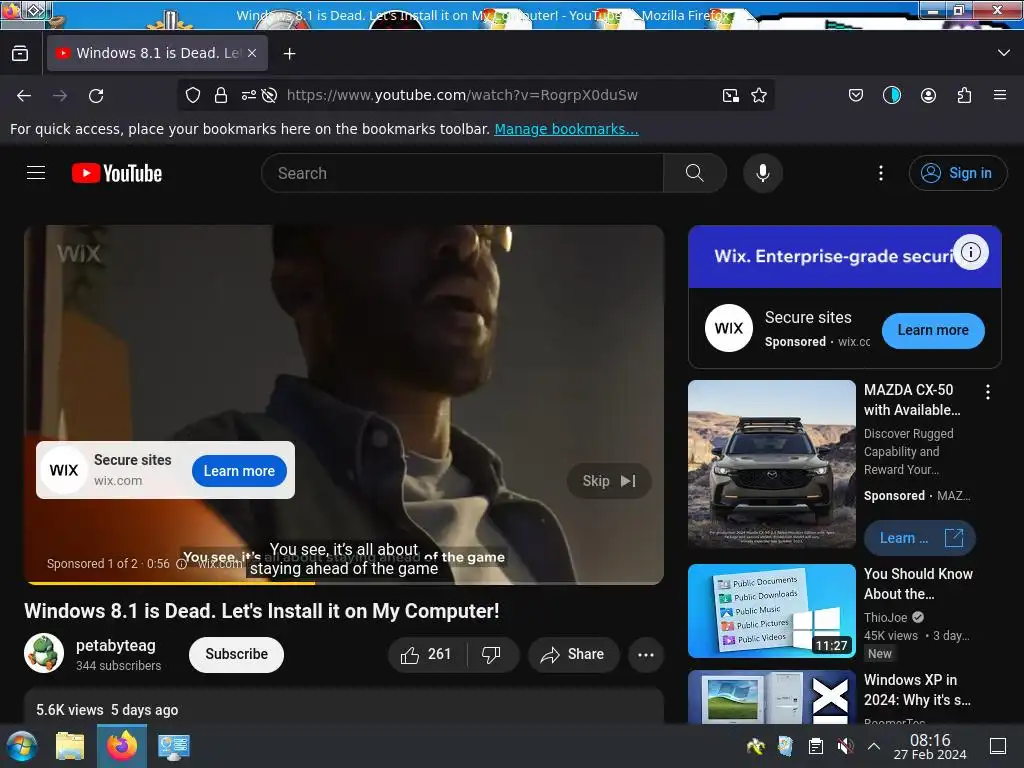This screenshot has height=768, width=1024.
Task: Click the ThioJoe channel name
Action: [x=886, y=618]
